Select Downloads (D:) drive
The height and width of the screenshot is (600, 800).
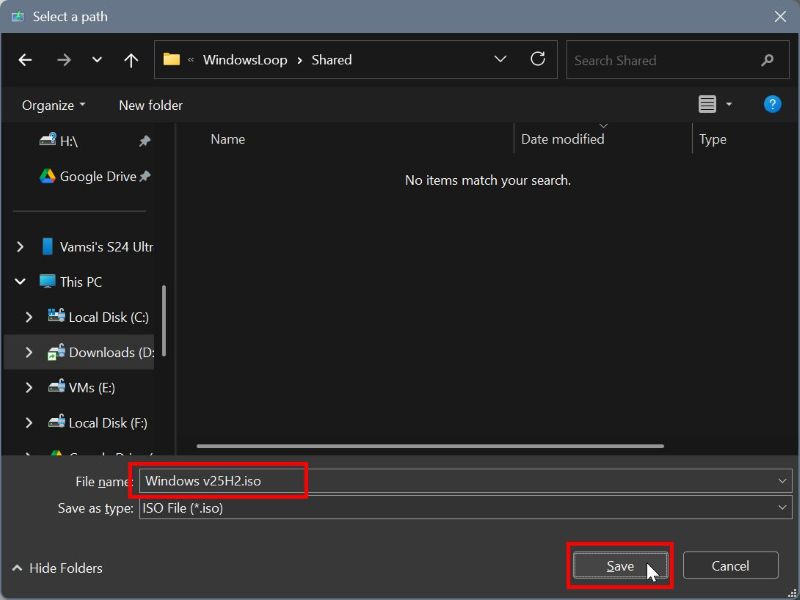coord(111,353)
